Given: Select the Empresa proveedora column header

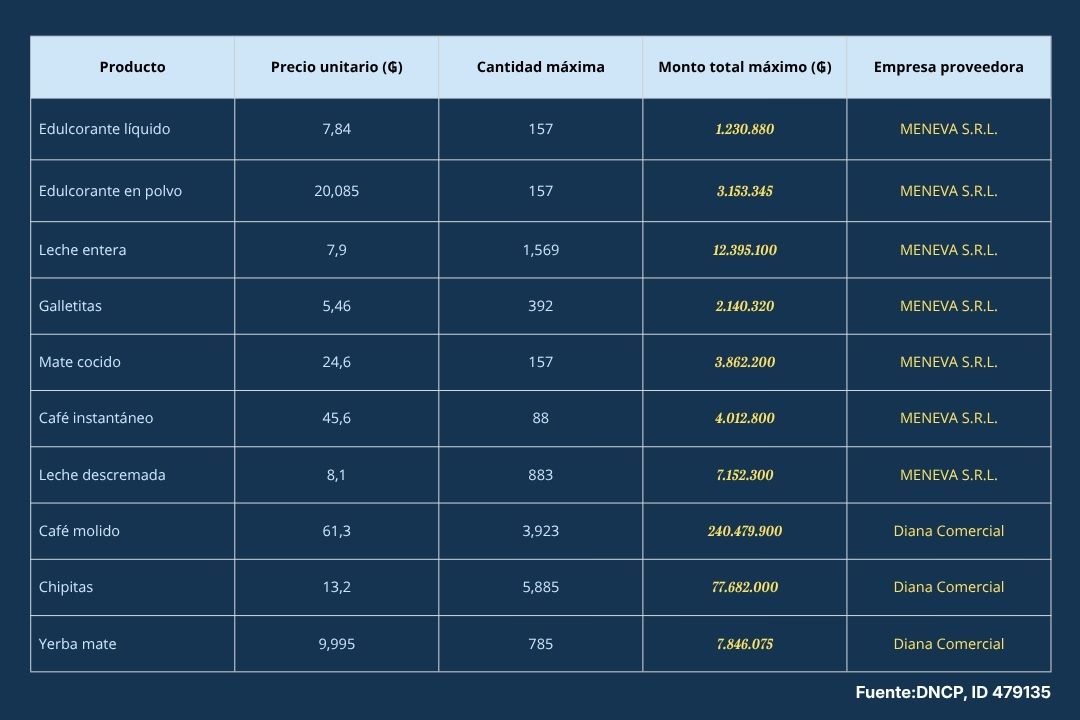Looking at the screenshot, I should (x=948, y=67).
